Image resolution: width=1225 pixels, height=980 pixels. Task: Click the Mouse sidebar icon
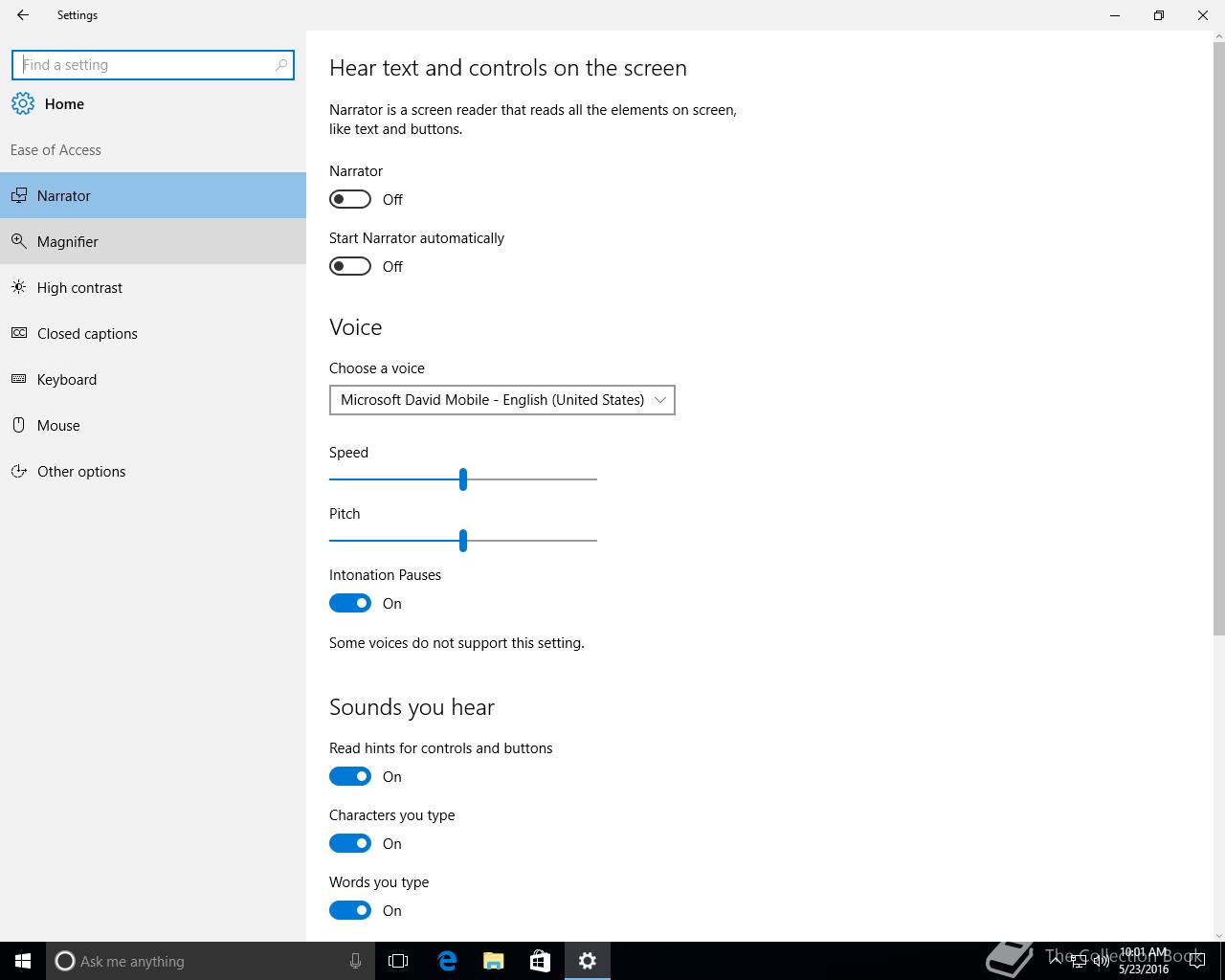point(18,425)
